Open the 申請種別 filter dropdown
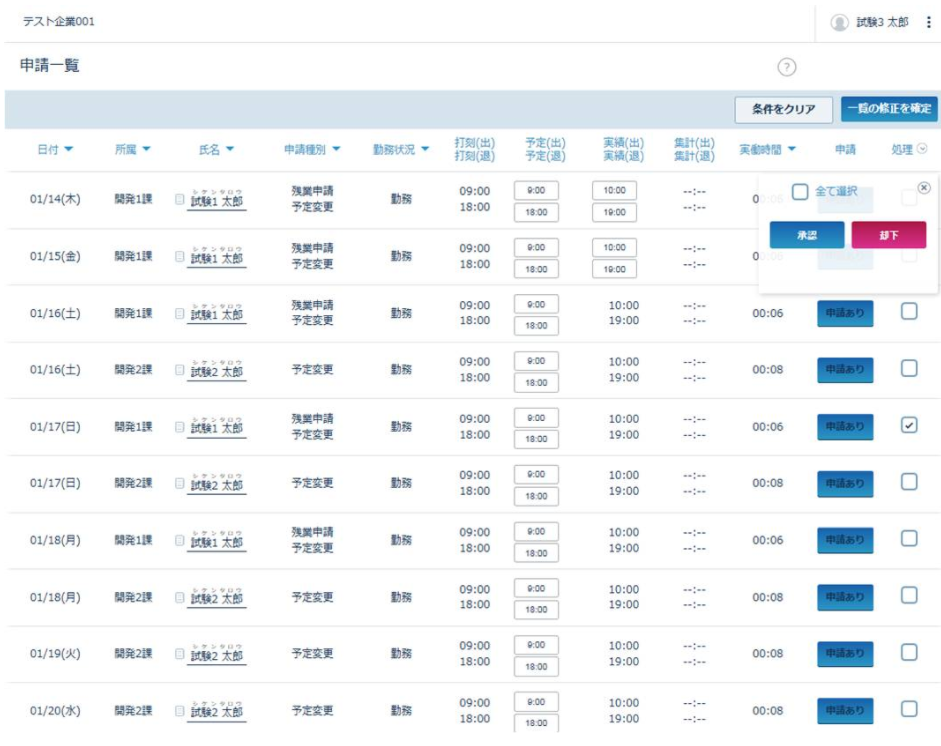Screen dimensions: 941x746 pos(335,150)
